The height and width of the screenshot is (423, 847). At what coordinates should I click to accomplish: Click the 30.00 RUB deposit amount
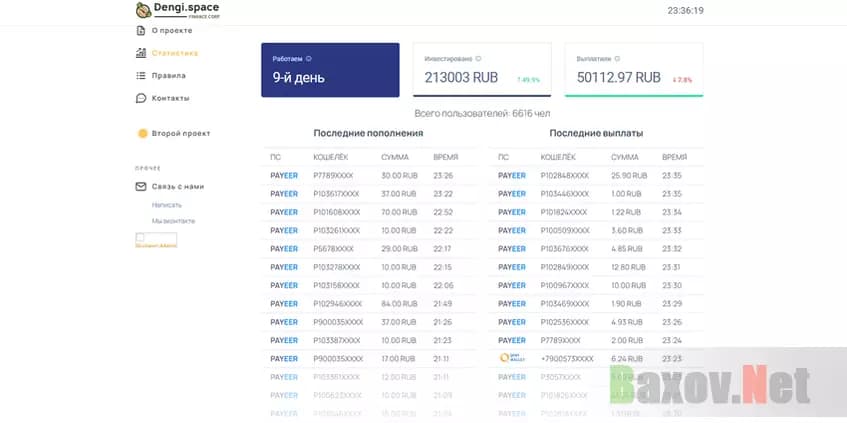399,176
